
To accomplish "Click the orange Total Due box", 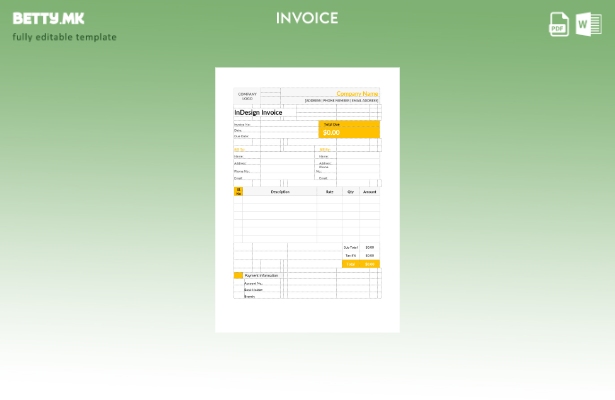I will tap(349, 129).
